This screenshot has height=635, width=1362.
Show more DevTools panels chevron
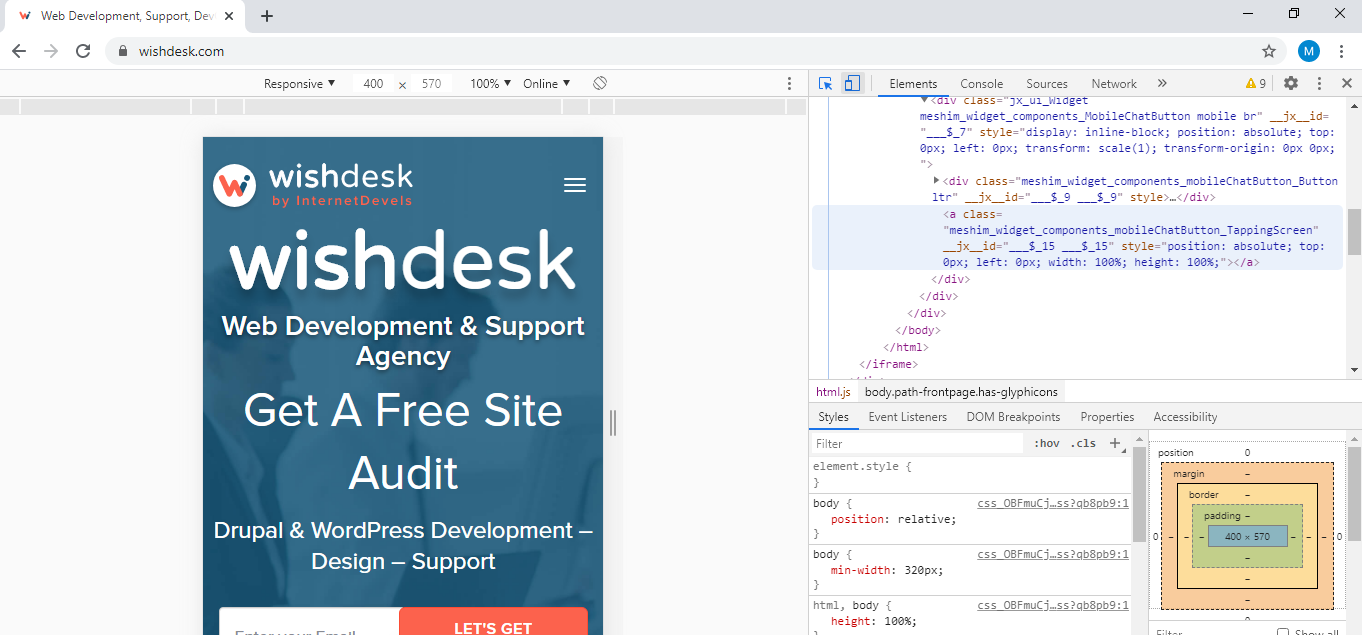(x=1162, y=84)
